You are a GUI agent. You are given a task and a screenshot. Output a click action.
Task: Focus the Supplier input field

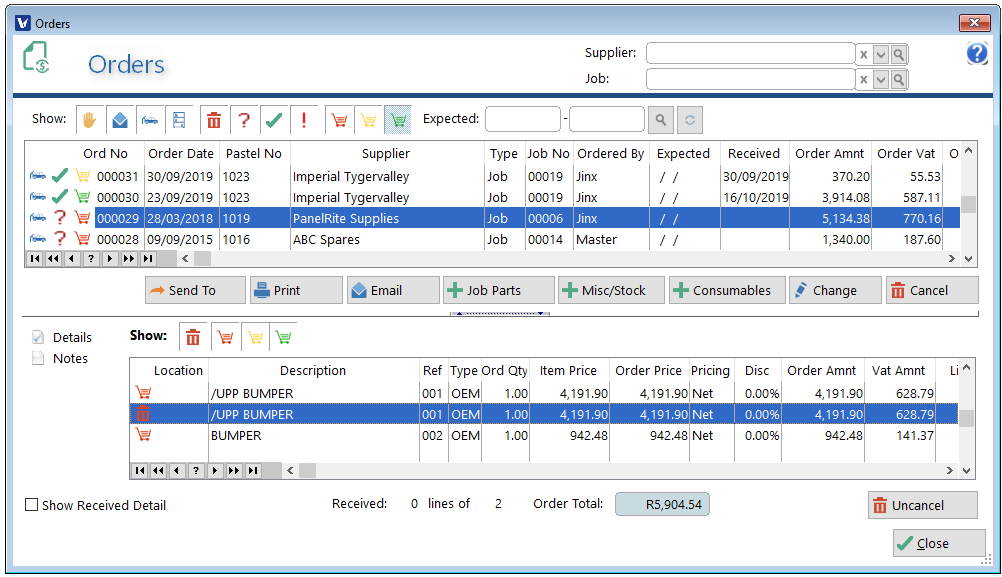point(750,54)
